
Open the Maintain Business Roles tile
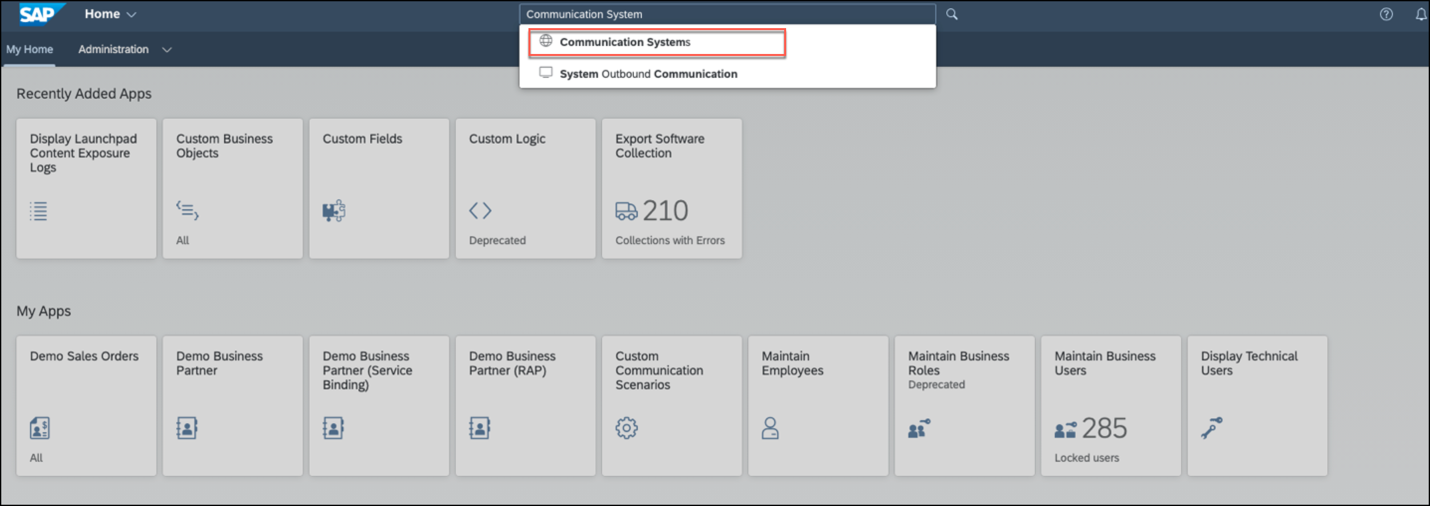[x=964, y=406]
